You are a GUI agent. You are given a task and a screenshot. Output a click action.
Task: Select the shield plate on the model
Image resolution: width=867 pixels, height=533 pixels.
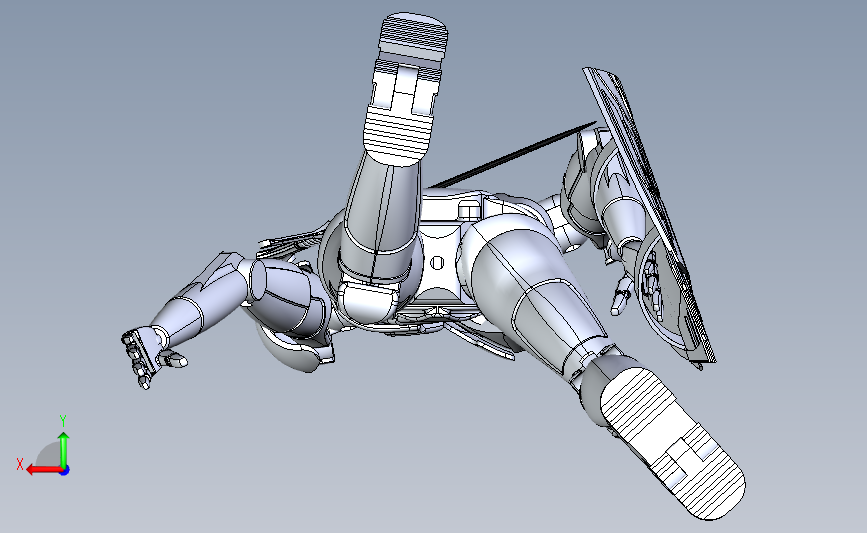click(650, 216)
